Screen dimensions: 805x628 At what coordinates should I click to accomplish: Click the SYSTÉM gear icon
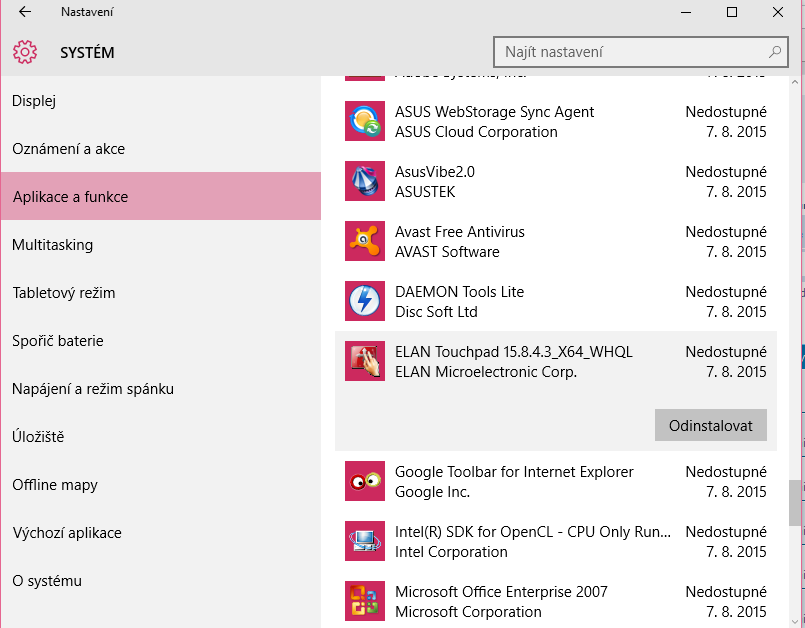25,52
